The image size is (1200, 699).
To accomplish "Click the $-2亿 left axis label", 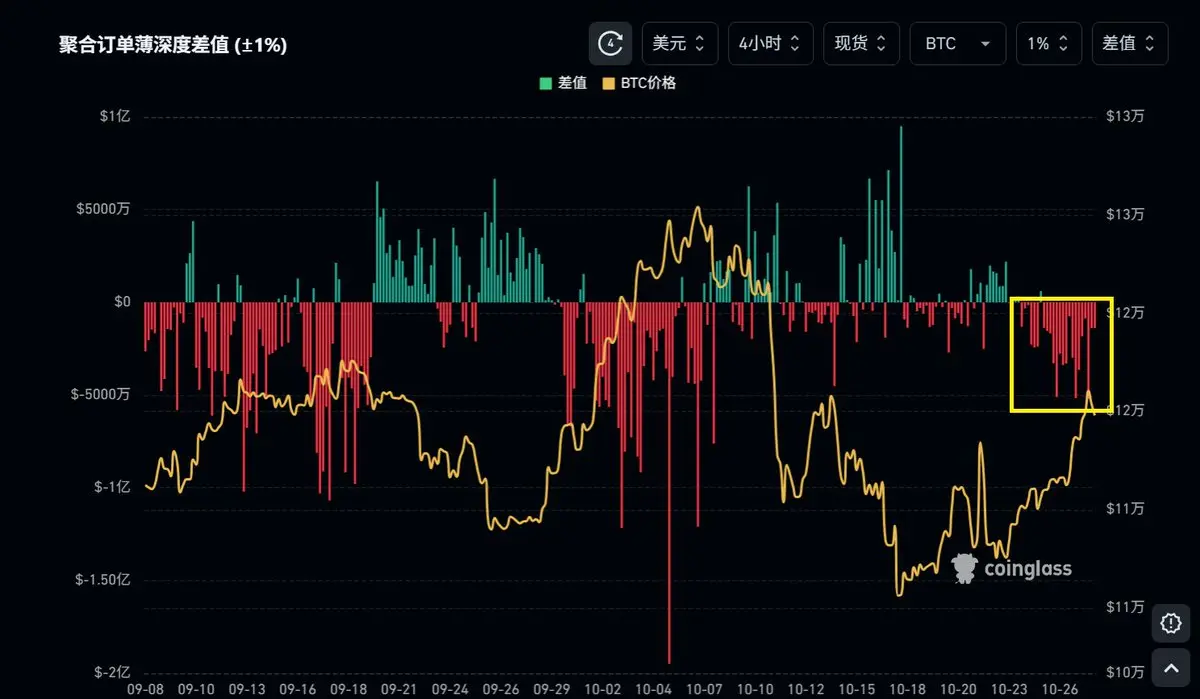I will (112, 673).
